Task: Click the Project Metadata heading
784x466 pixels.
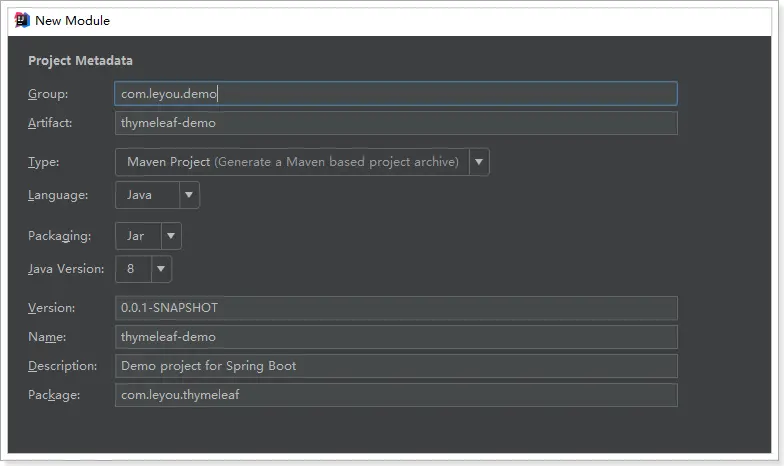Action: pyautogui.click(x=81, y=61)
